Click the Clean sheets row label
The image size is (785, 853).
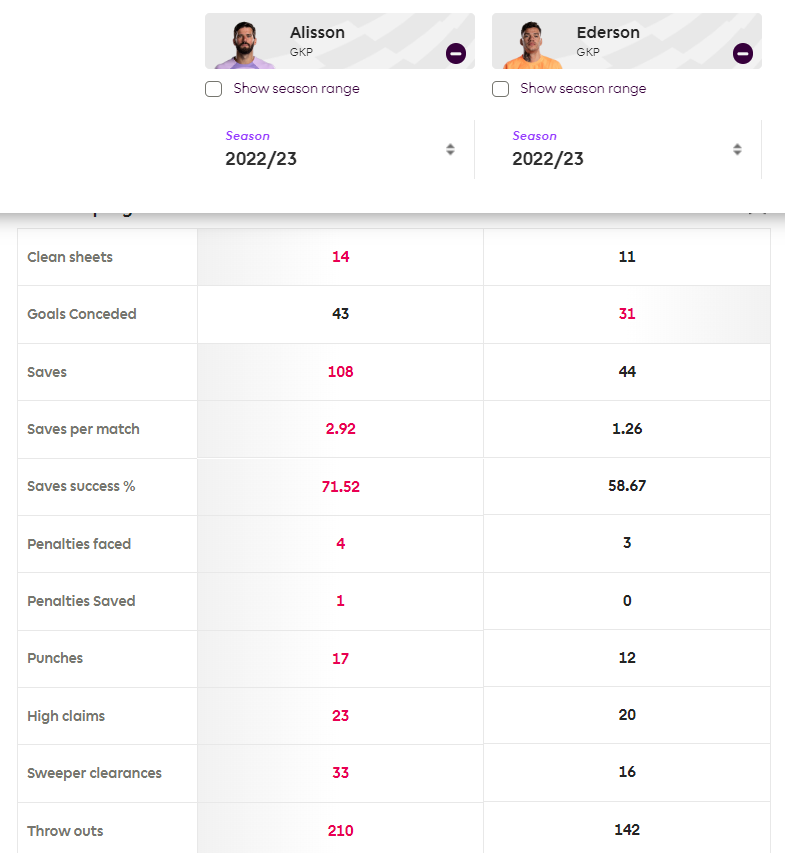click(70, 257)
